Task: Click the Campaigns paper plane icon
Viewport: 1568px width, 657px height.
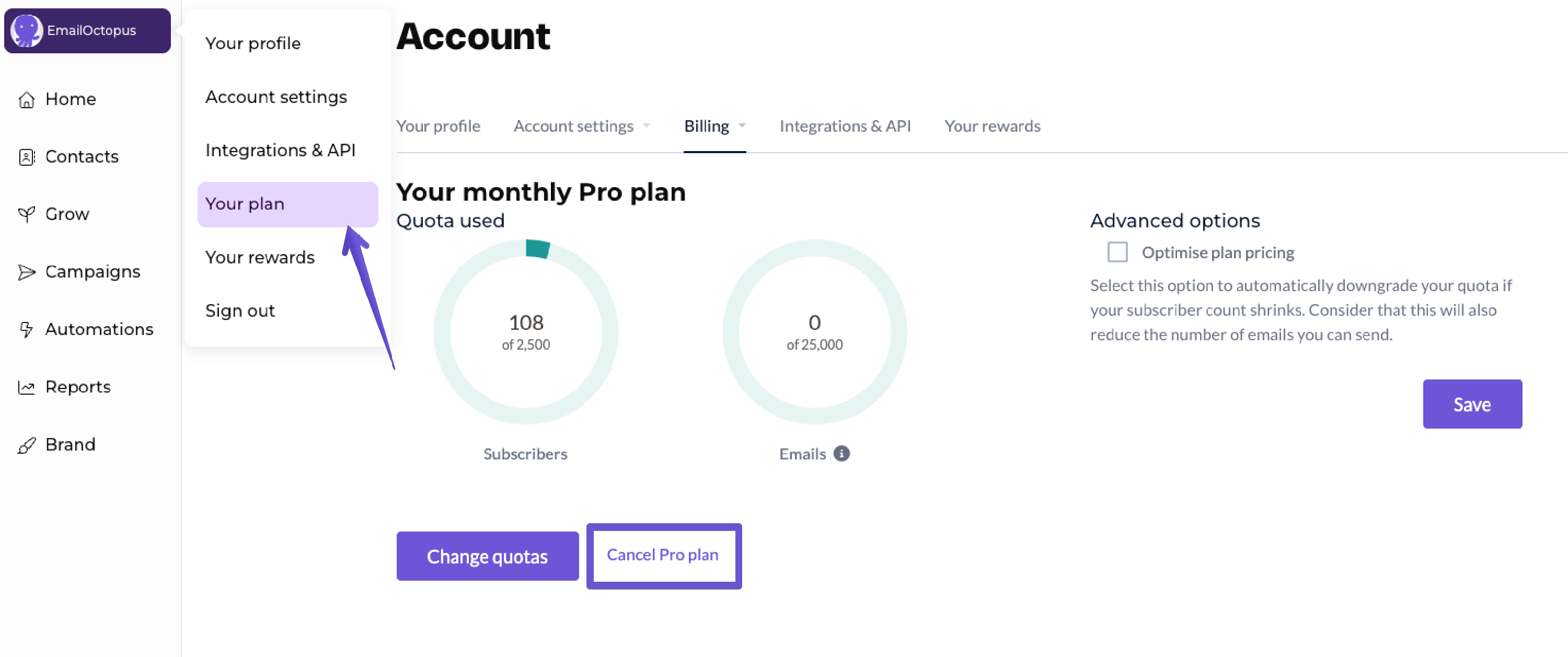Action: coord(26,272)
